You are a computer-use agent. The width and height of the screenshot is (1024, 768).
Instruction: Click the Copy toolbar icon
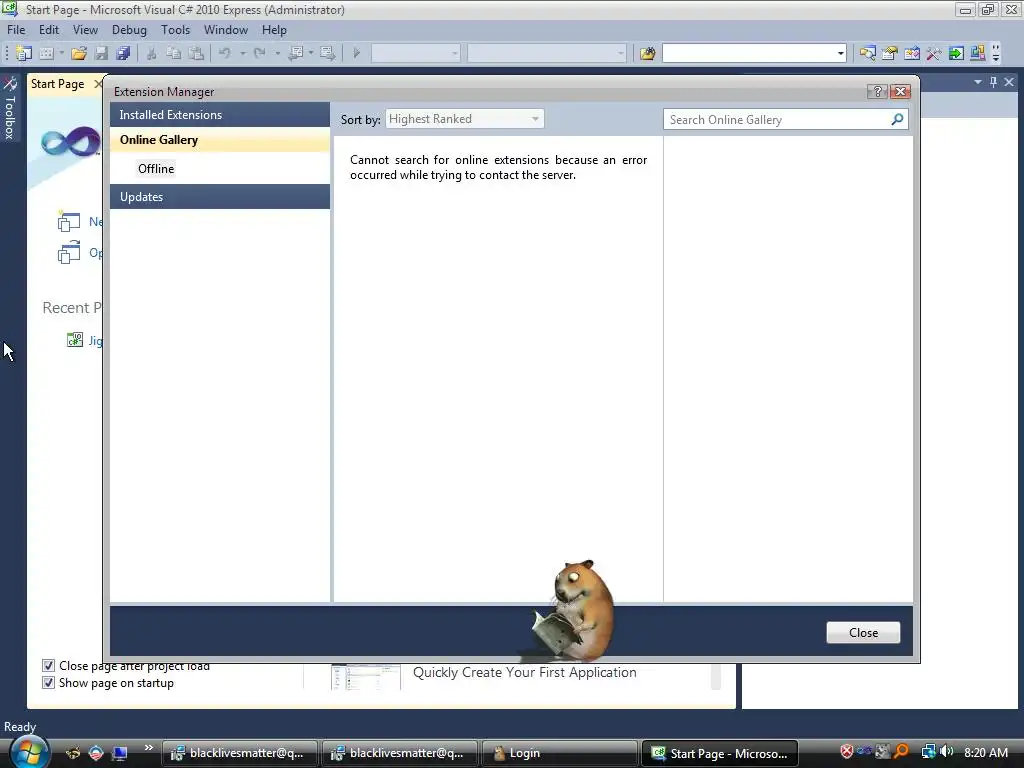pos(174,53)
